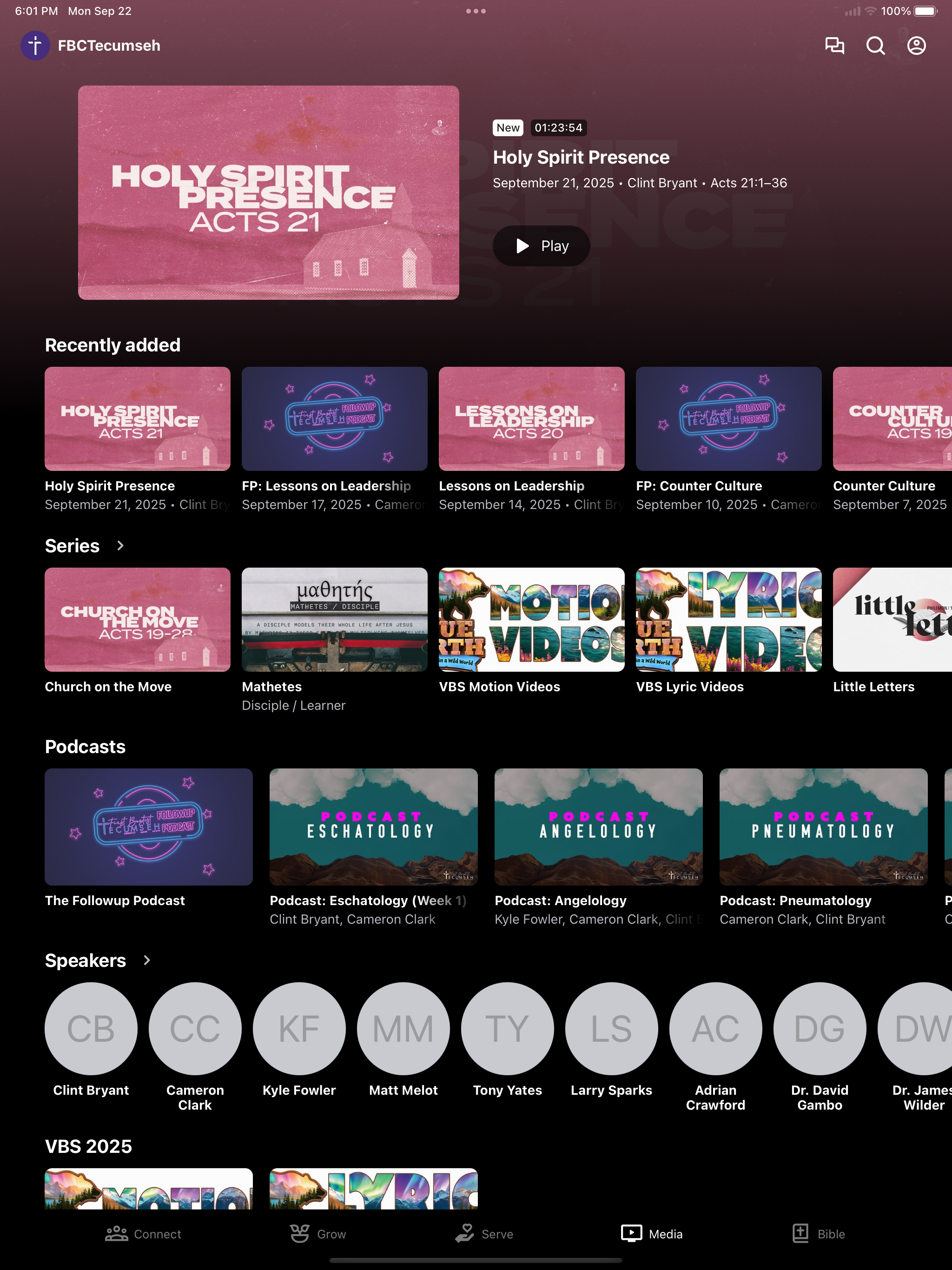The image size is (952, 1270).
Task: Tap the 'VBS 2025' section heading
Action: tap(88, 1146)
